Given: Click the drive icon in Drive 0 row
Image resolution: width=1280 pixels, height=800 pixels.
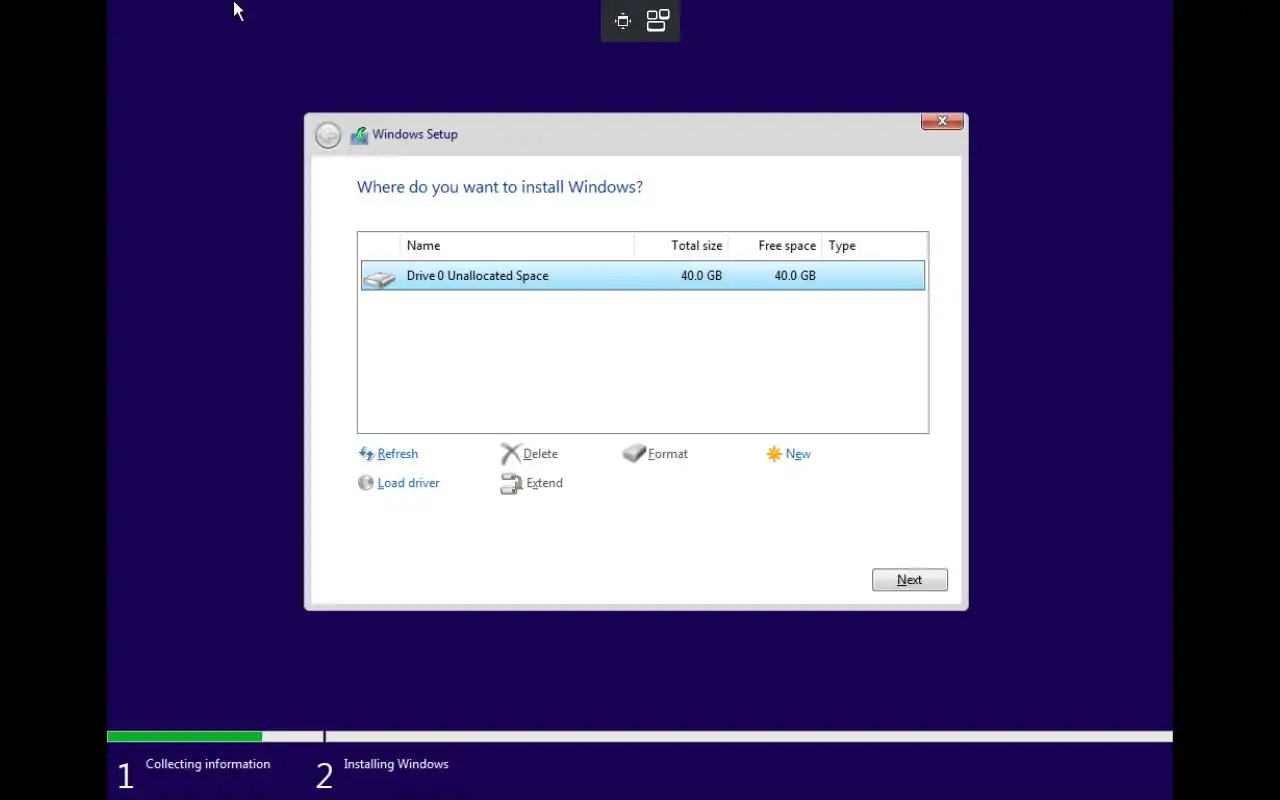Looking at the screenshot, I should (380, 279).
